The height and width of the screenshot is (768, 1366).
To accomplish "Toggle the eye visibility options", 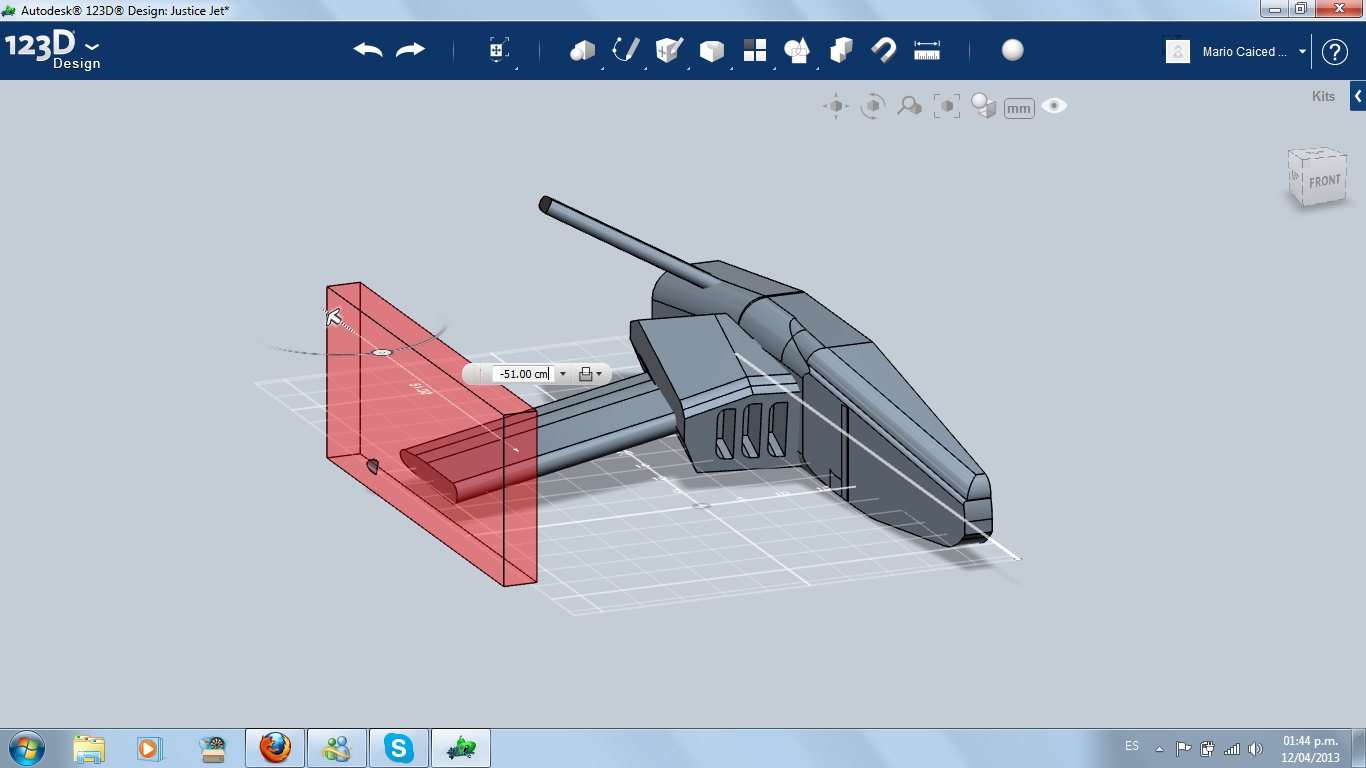I will (x=1054, y=105).
